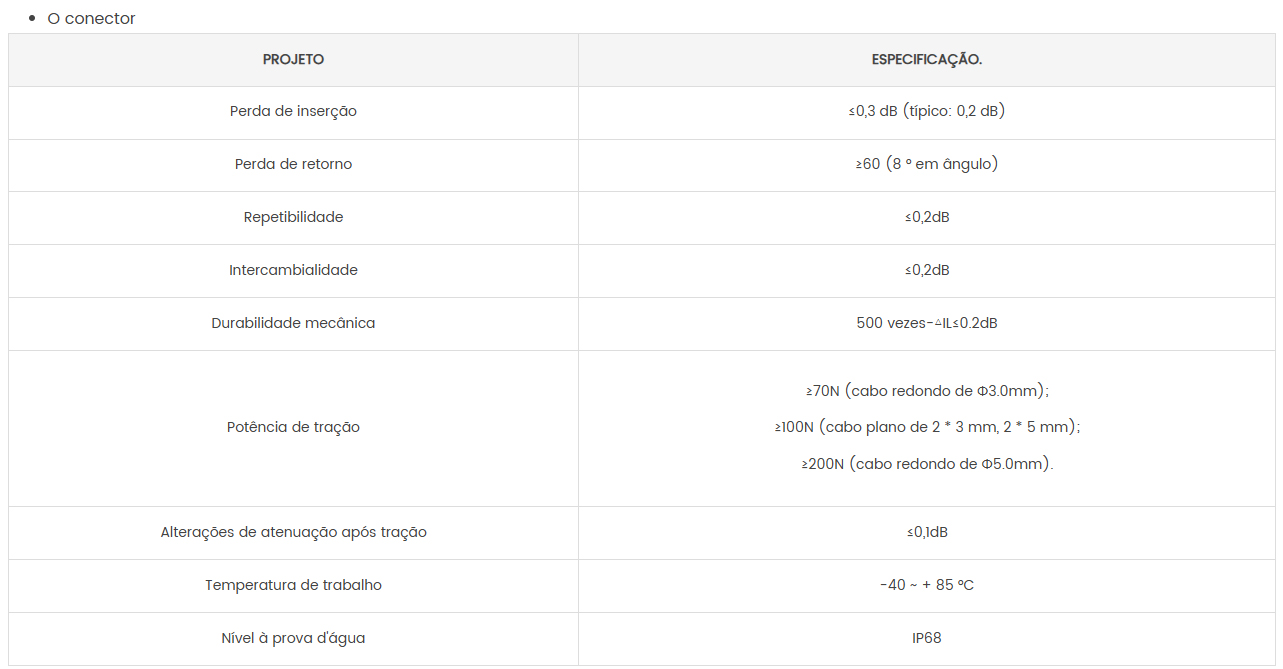Click the Potência de tração label

(x=293, y=427)
